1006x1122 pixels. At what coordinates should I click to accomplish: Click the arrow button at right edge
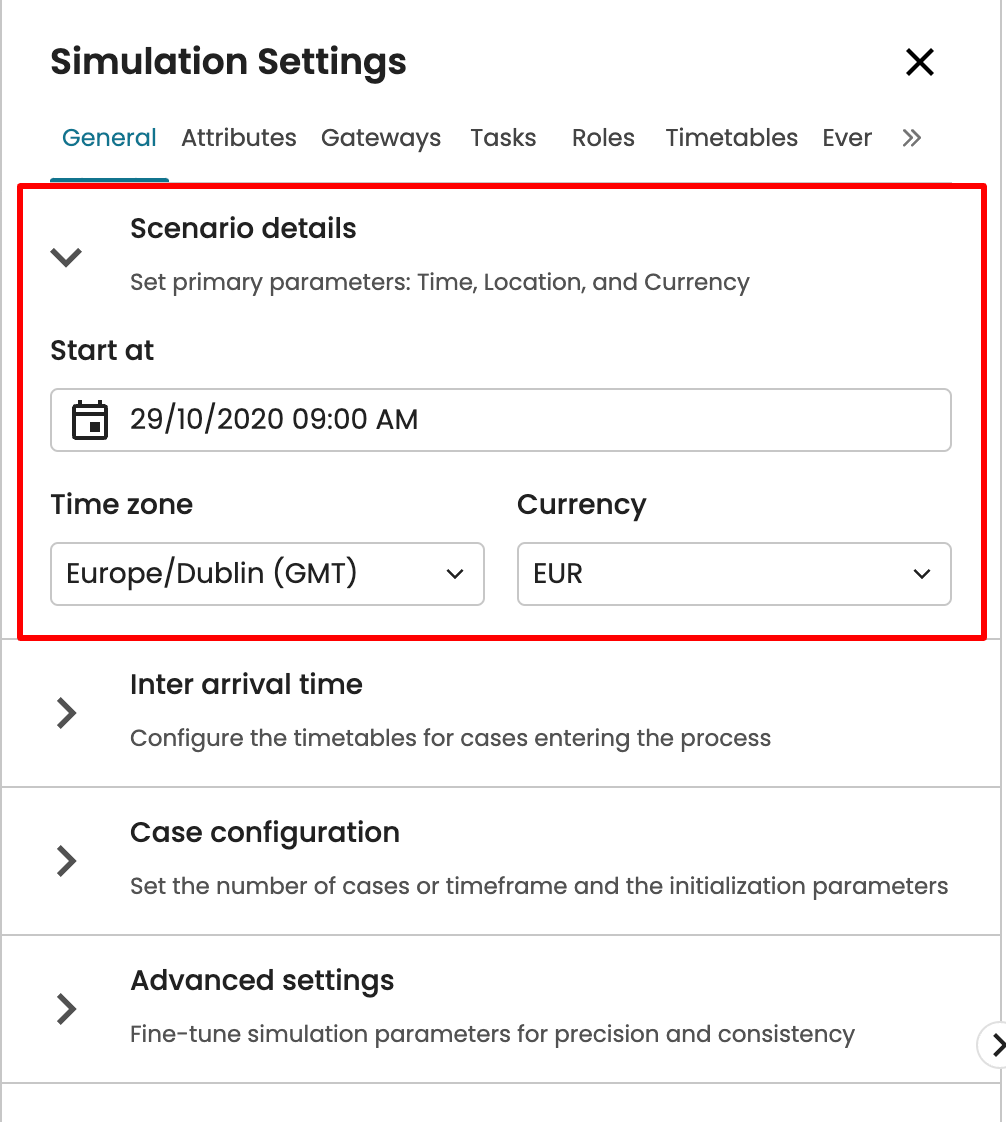995,1045
